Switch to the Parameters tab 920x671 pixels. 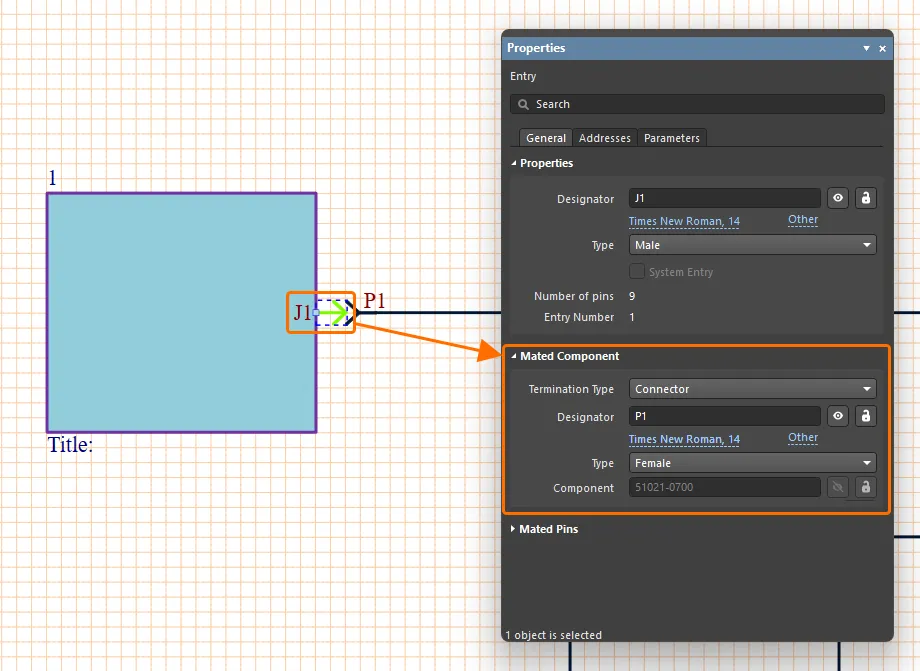[671, 138]
